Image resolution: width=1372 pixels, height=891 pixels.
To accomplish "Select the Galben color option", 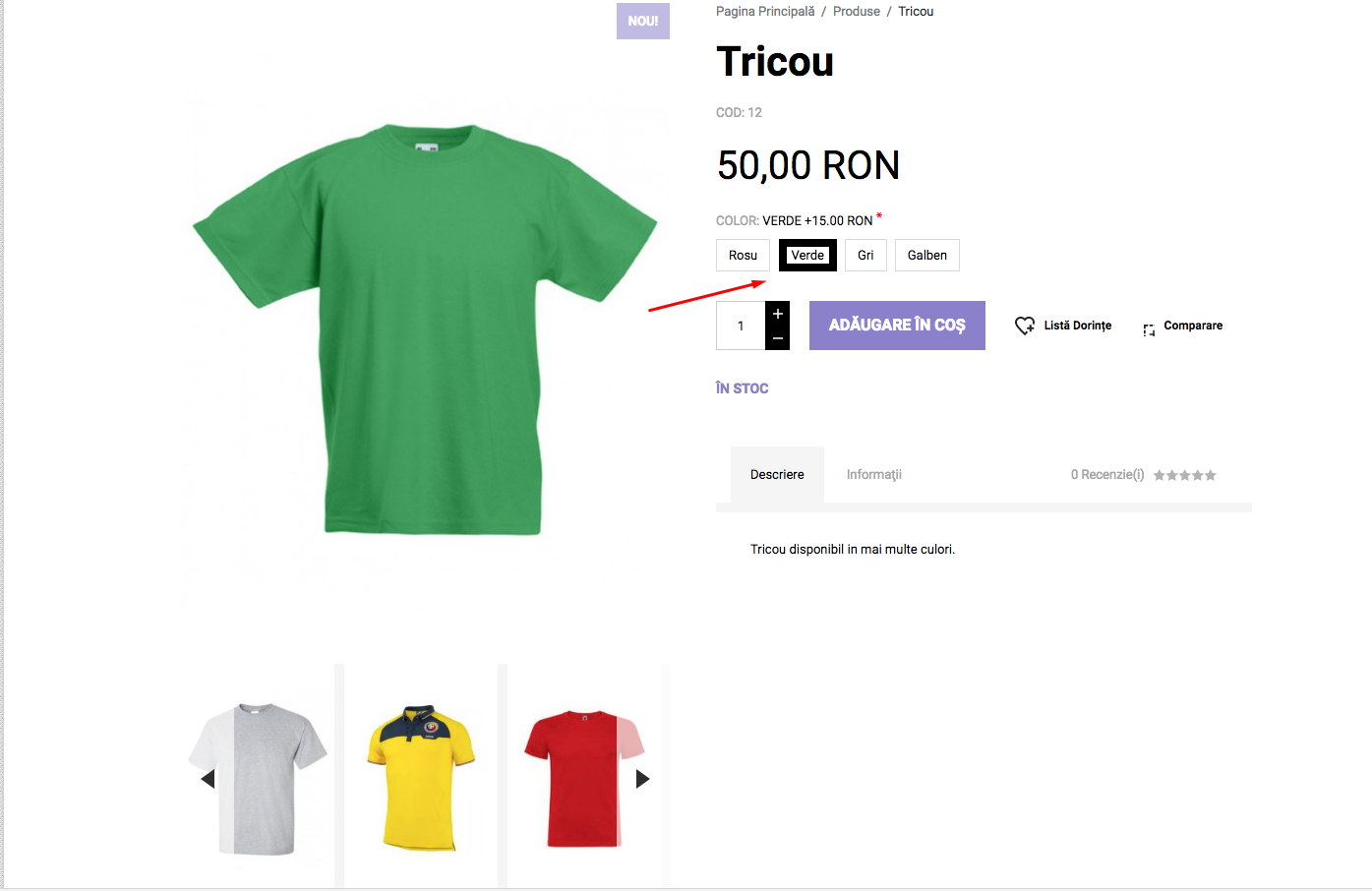I will pos(927,255).
